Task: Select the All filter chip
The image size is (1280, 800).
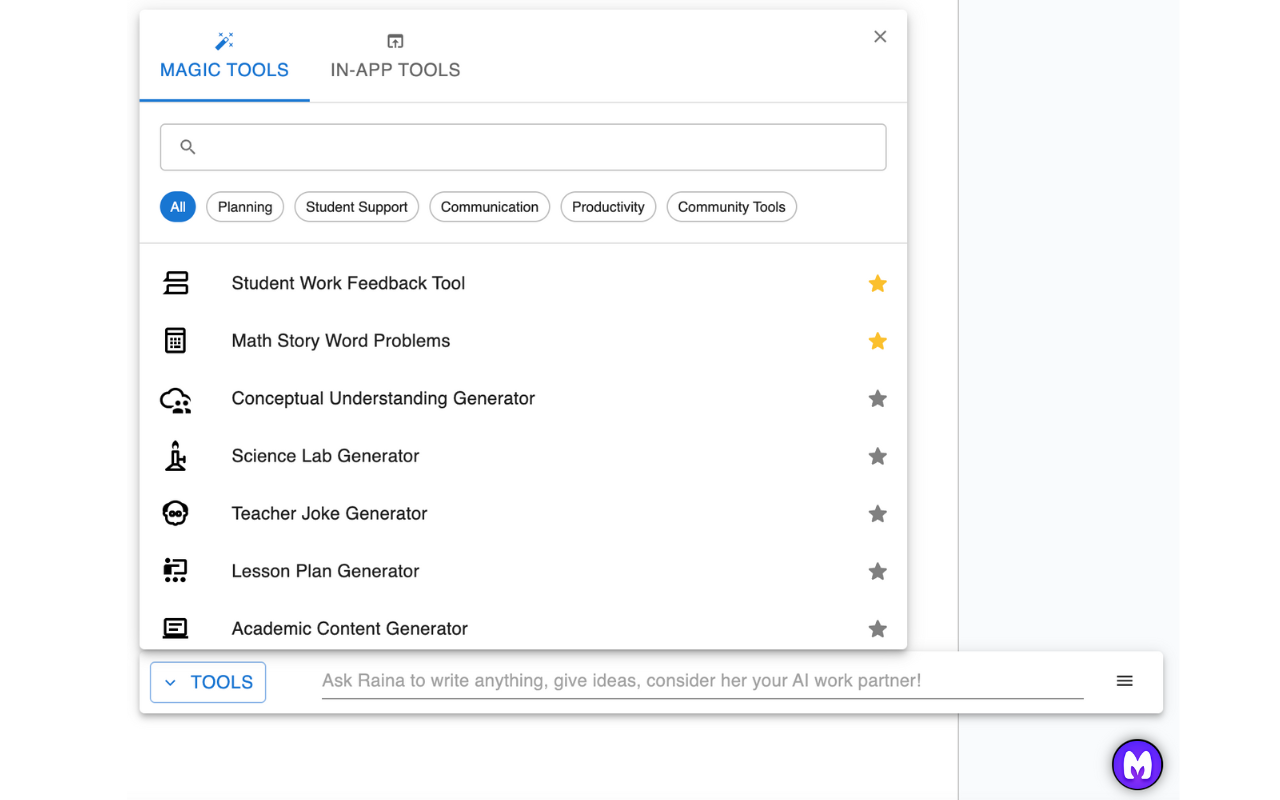Action: click(x=178, y=207)
